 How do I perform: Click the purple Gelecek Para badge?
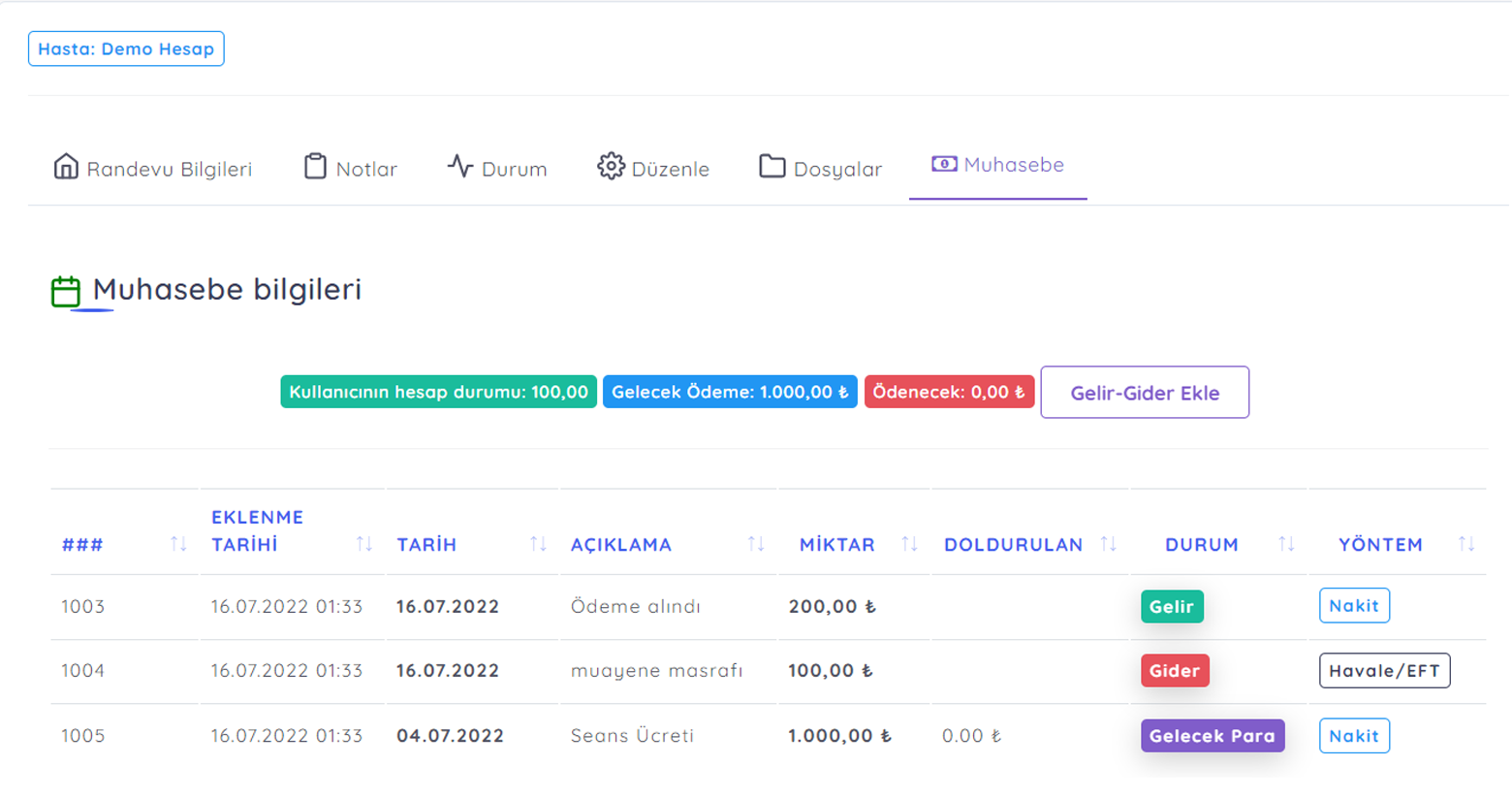tap(1212, 736)
